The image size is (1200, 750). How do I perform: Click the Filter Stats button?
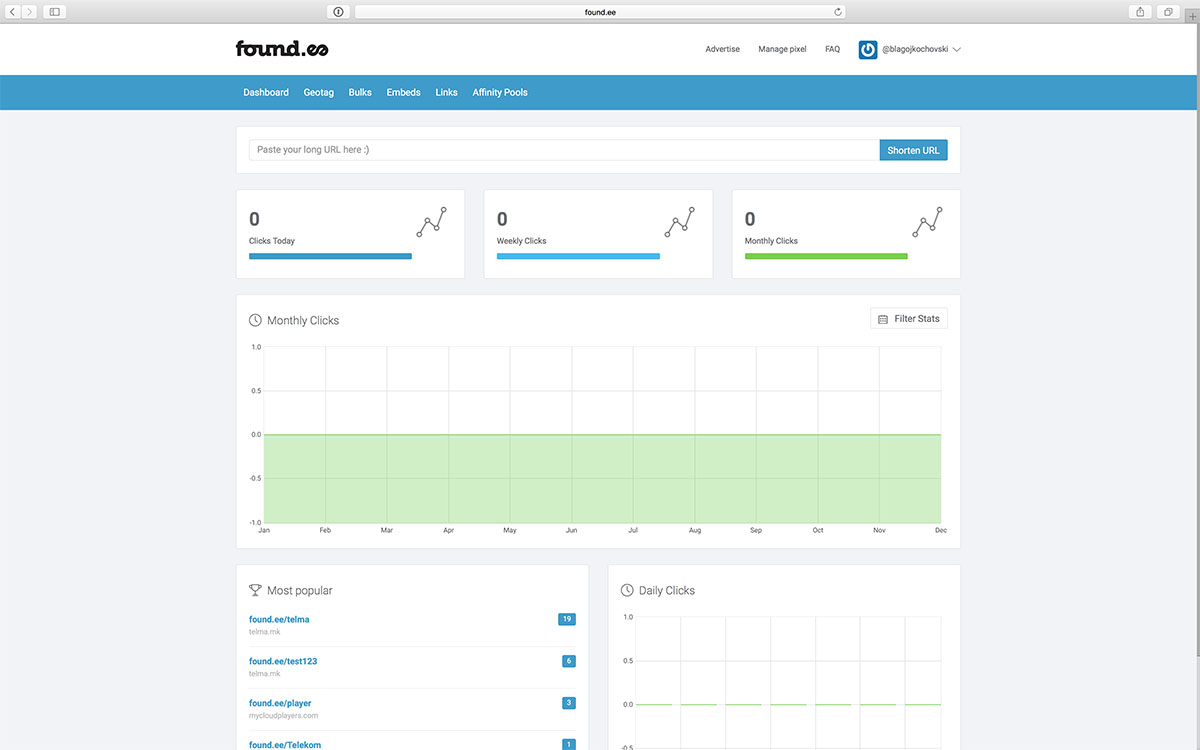point(909,319)
